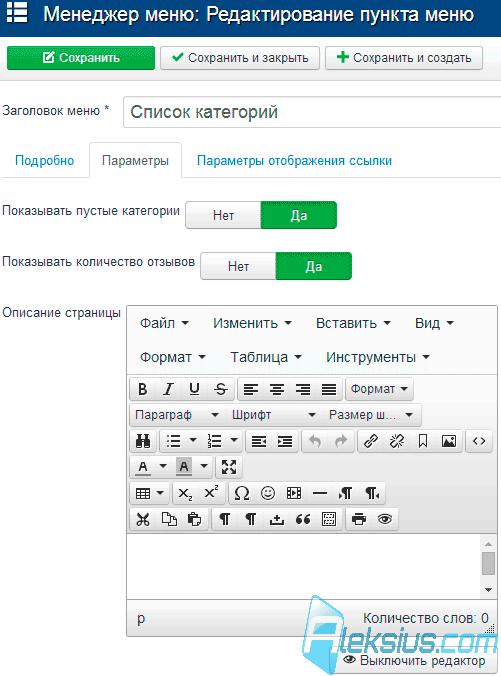Toggle fullscreen editor mode
501x676 pixels.
click(x=229, y=467)
